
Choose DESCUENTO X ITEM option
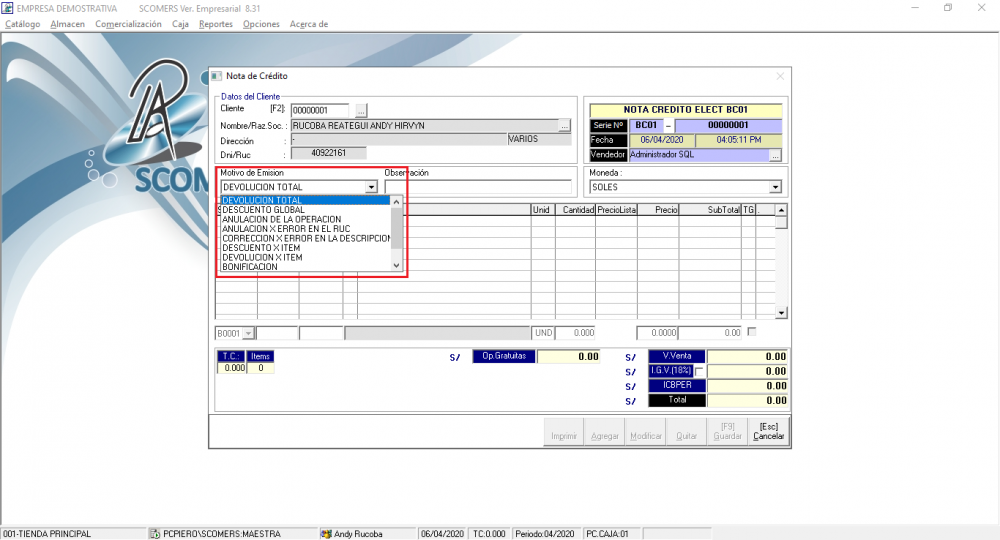point(305,248)
